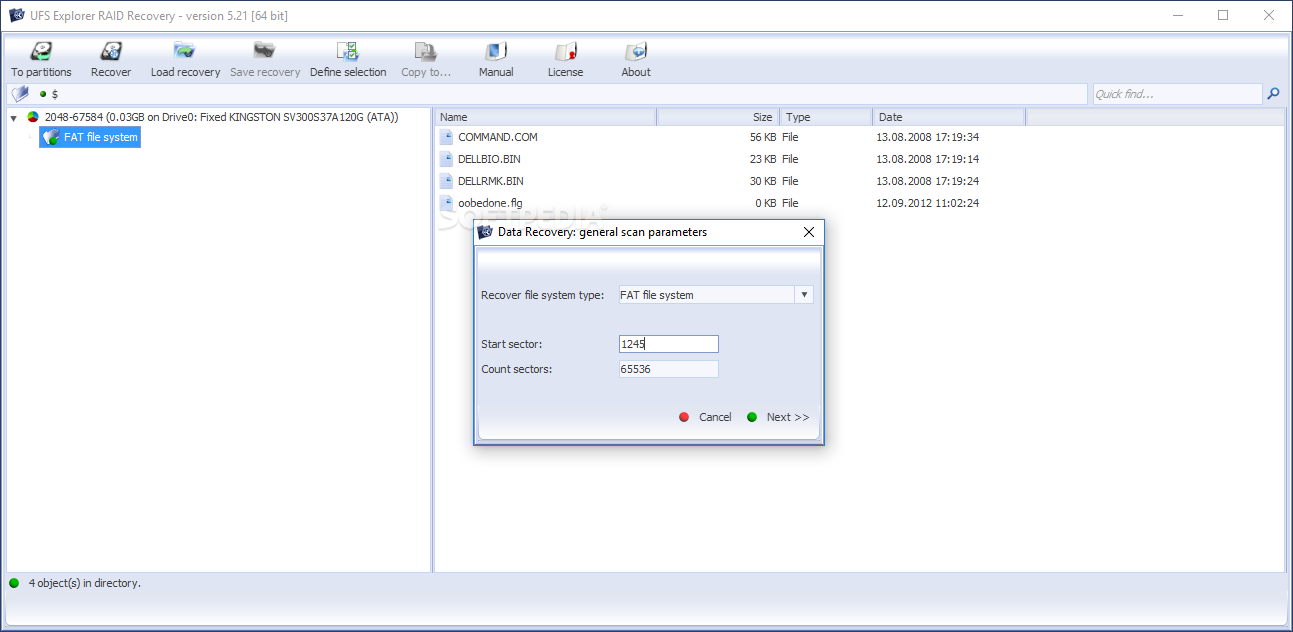Sort by Date column header
This screenshot has width=1293, height=632.
pyautogui.click(x=949, y=117)
